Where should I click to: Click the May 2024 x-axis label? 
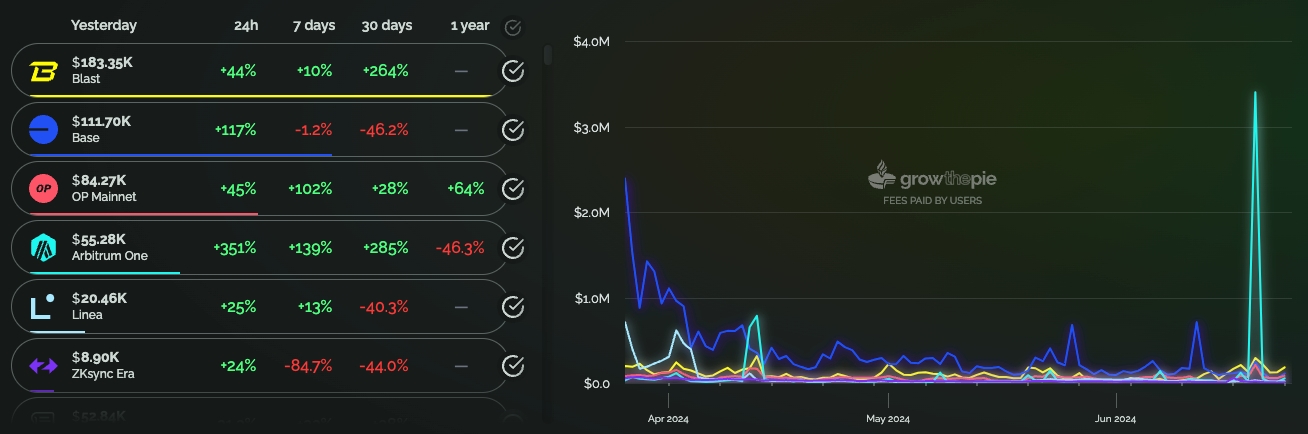coord(888,418)
